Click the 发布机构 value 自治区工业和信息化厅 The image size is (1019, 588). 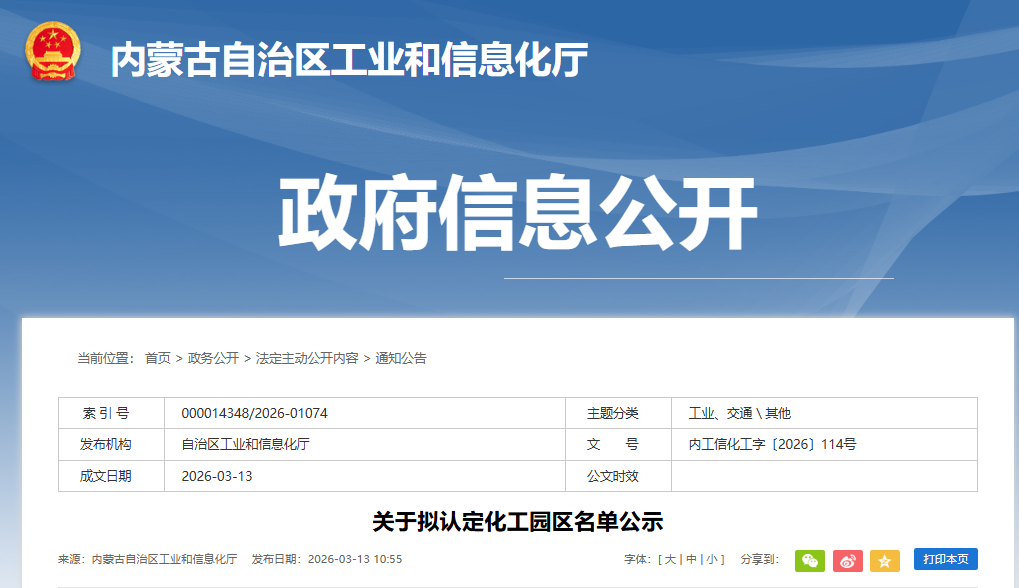[x=245, y=445]
